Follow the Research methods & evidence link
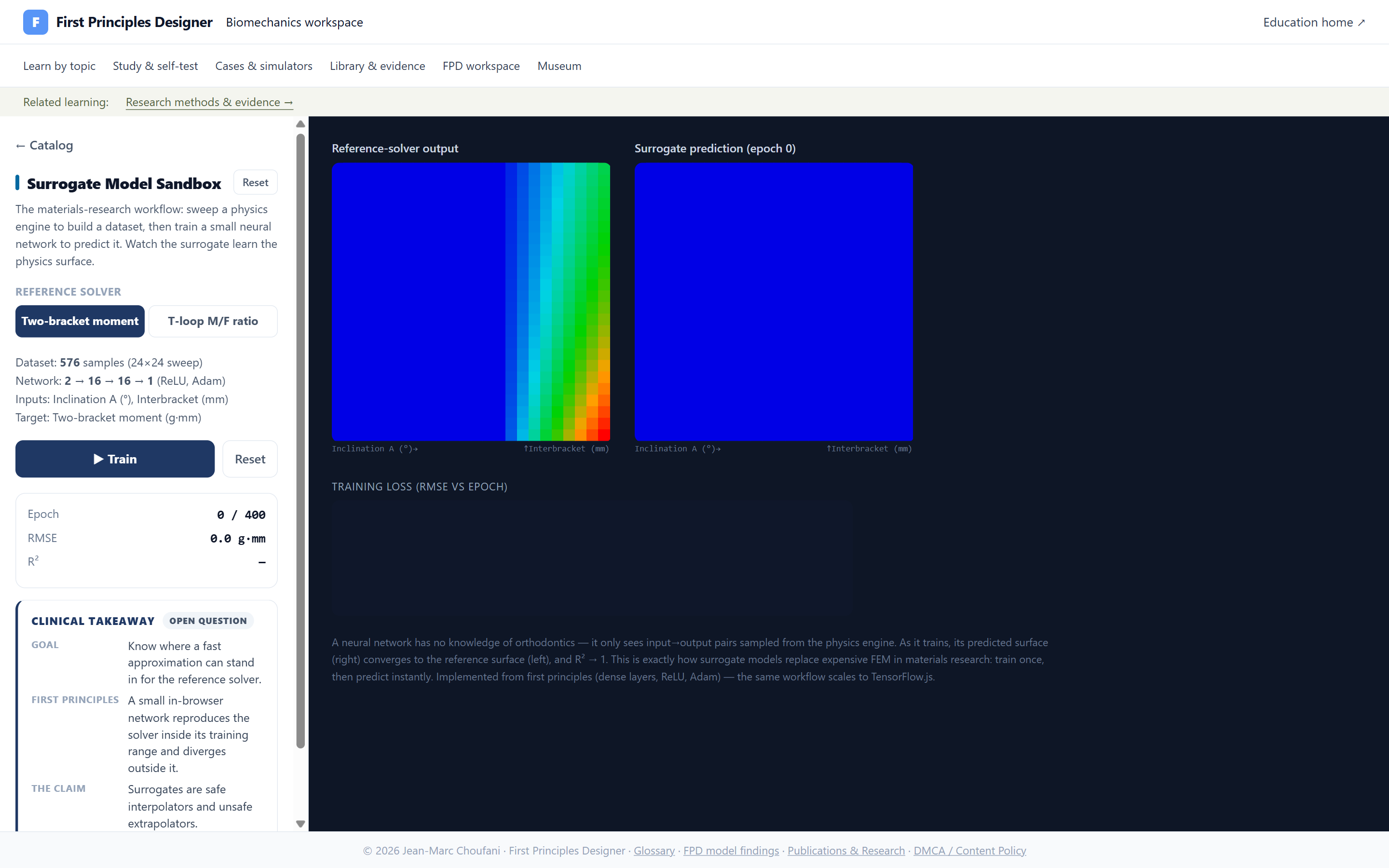 pyautogui.click(x=209, y=102)
